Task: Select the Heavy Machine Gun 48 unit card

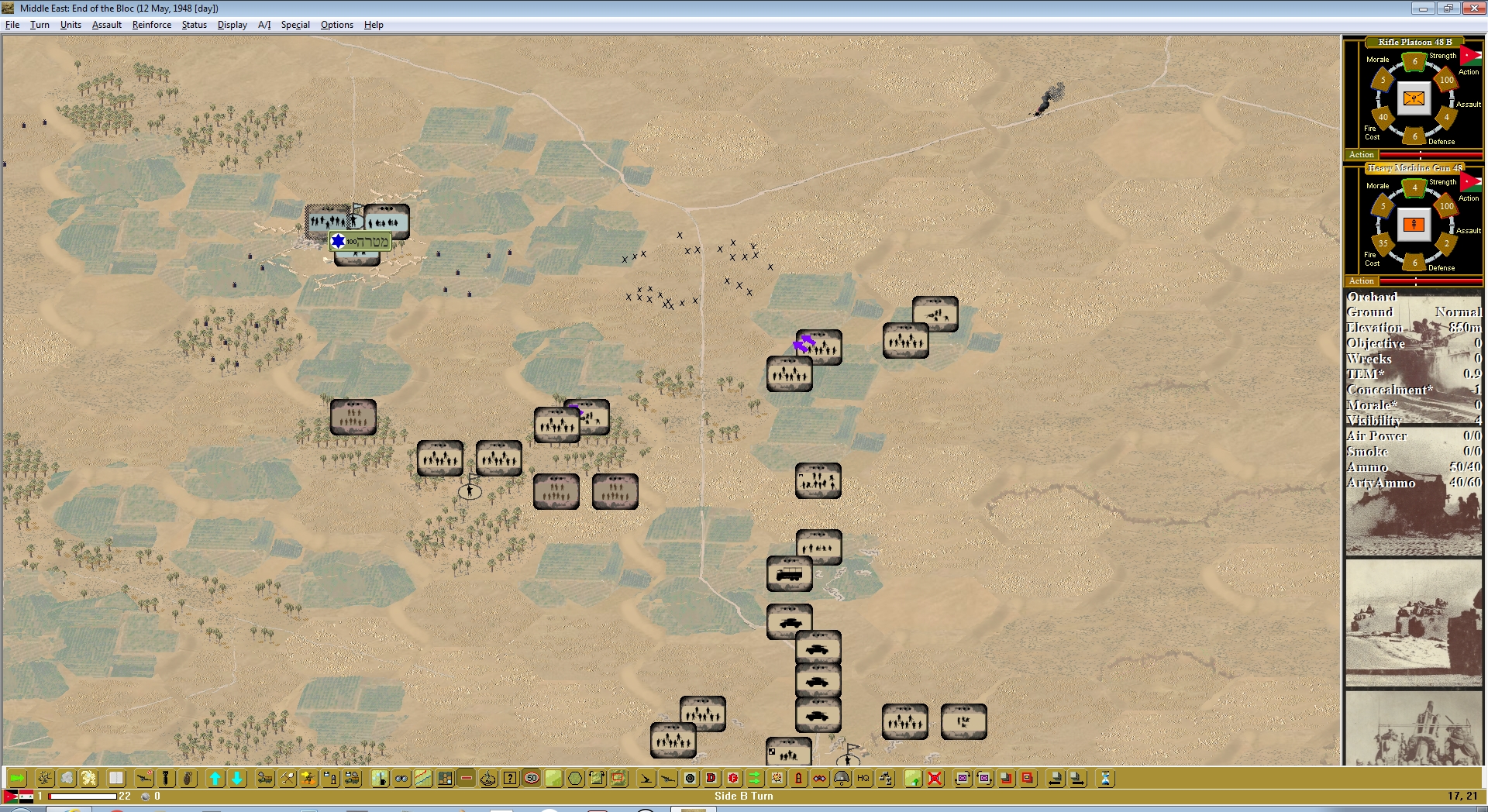Action: (1414, 225)
